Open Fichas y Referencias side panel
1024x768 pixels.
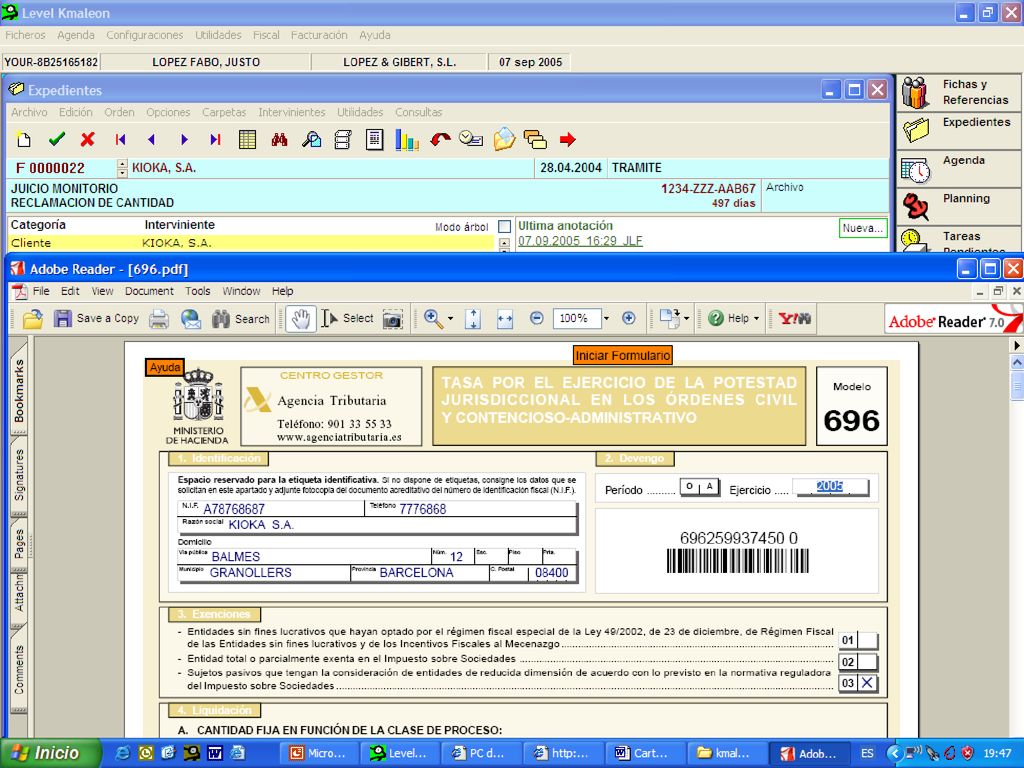pyautogui.click(x=957, y=92)
